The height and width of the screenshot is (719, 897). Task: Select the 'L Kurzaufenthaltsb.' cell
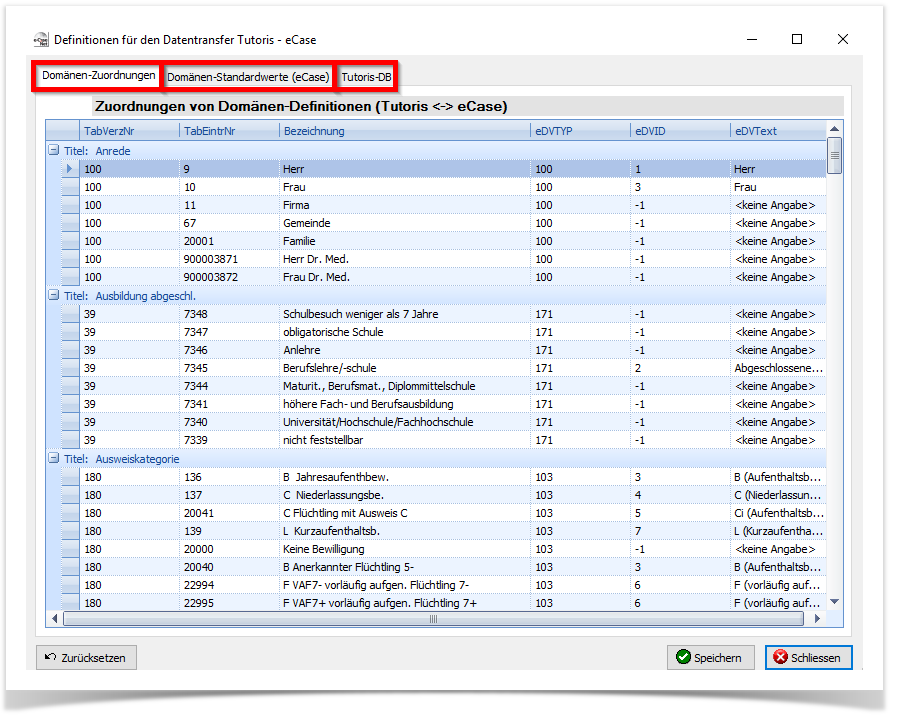(x=404, y=531)
